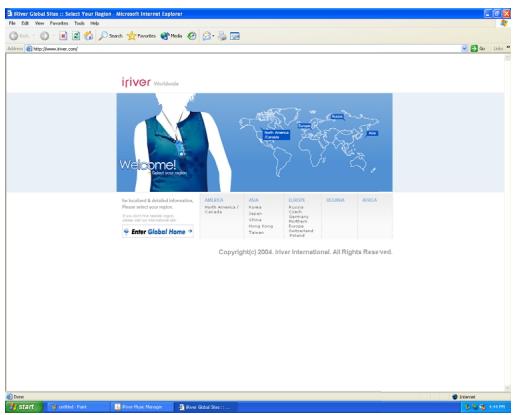
Task: Open the Mail button dropdown arrow
Action: click(213, 36)
